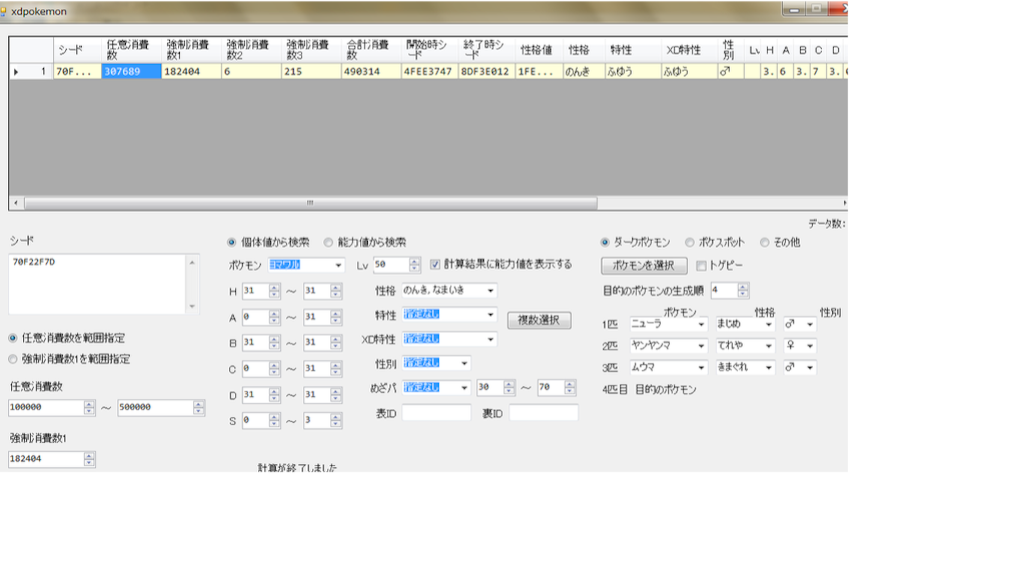This screenshot has width=1024, height=576.
Task: Click the S maximum IV field showing 3
Action: [316, 421]
